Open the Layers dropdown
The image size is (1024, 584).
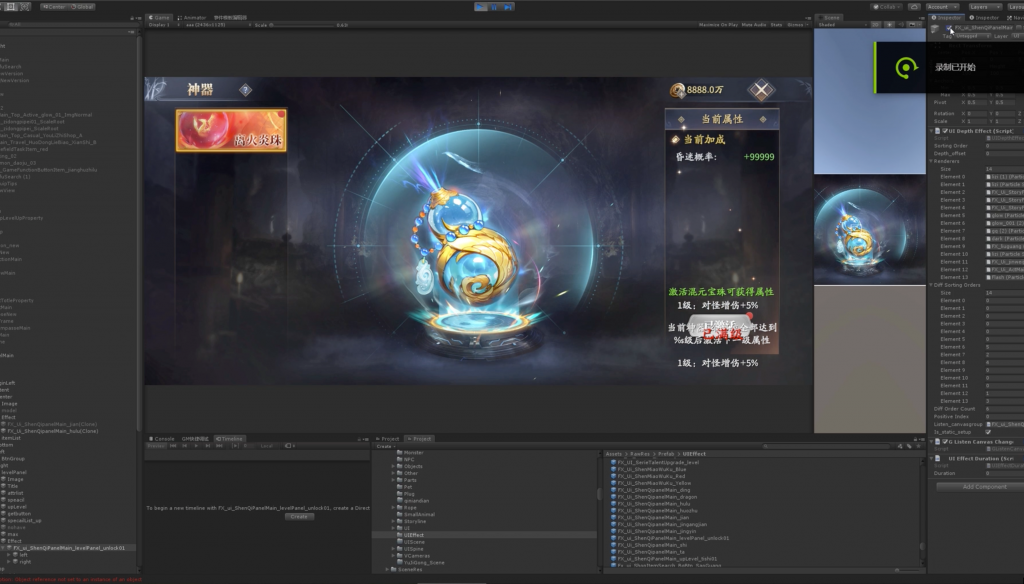click(985, 7)
